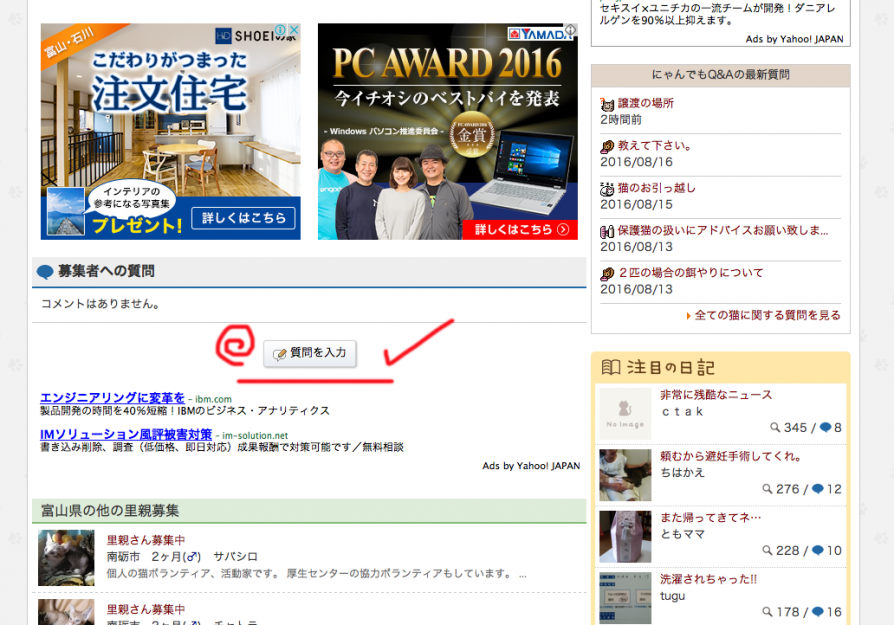This screenshot has height=625, width=894.
Task: Click thumbnail for 頼むから避妊手術してくれ。 diary
Action: point(625,475)
